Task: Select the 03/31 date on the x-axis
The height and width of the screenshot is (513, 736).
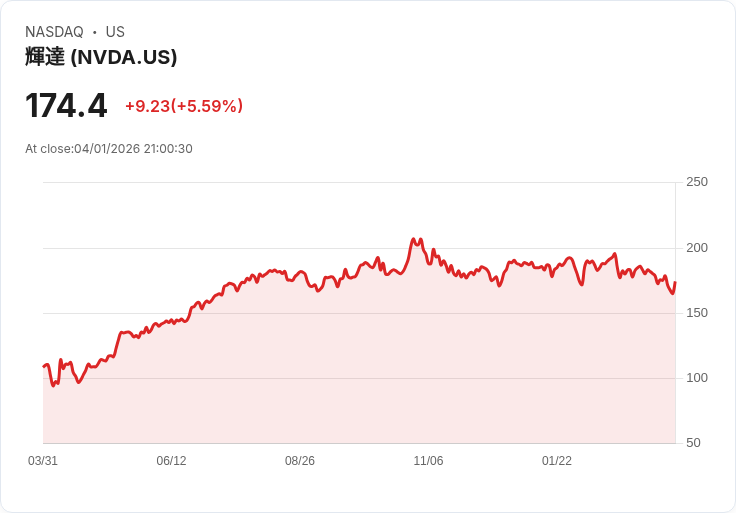Action: pos(43,461)
